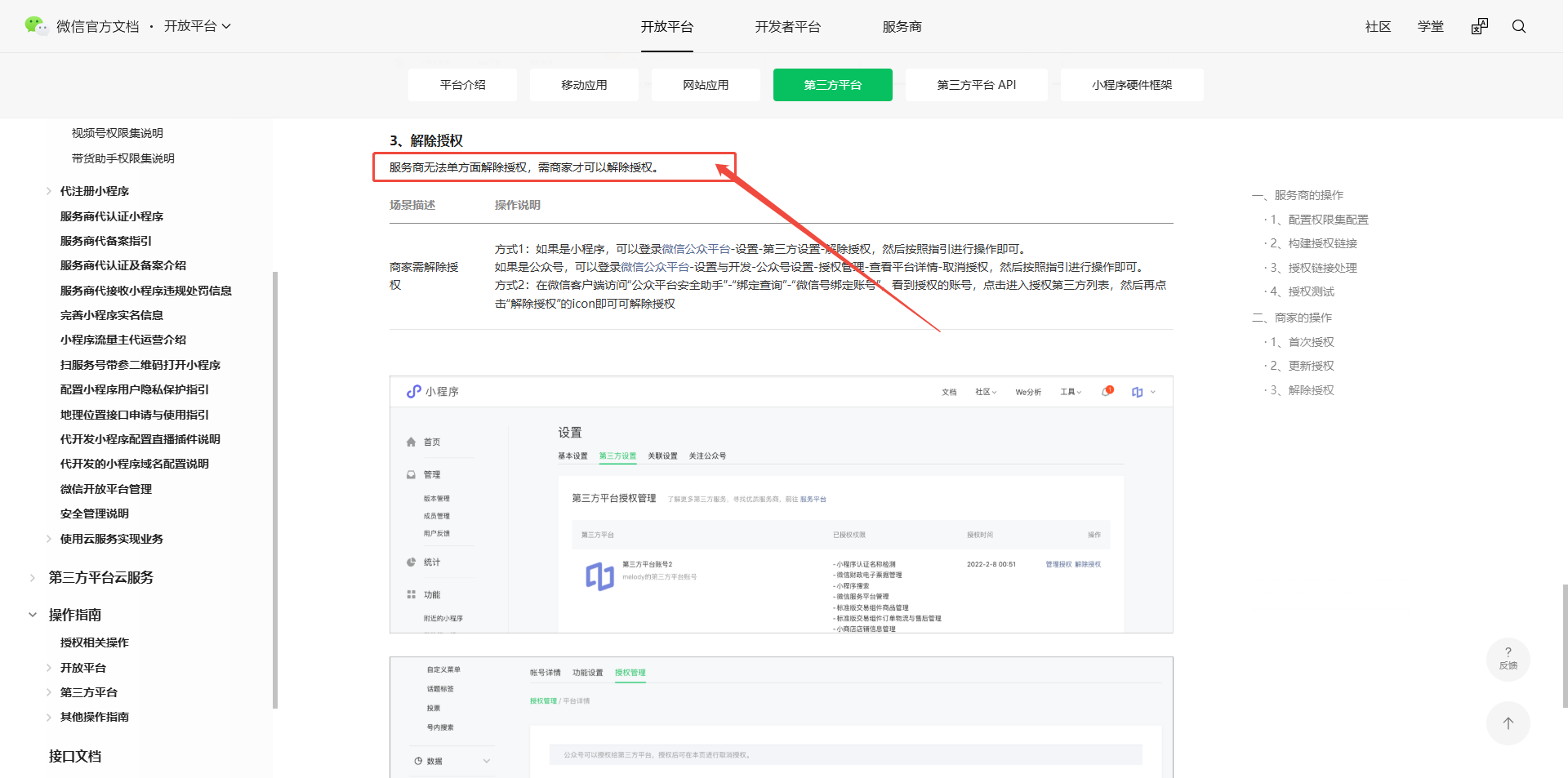Click the 小程序 settings screenshot image
Image resolution: width=1568 pixels, height=778 pixels.
[782, 505]
